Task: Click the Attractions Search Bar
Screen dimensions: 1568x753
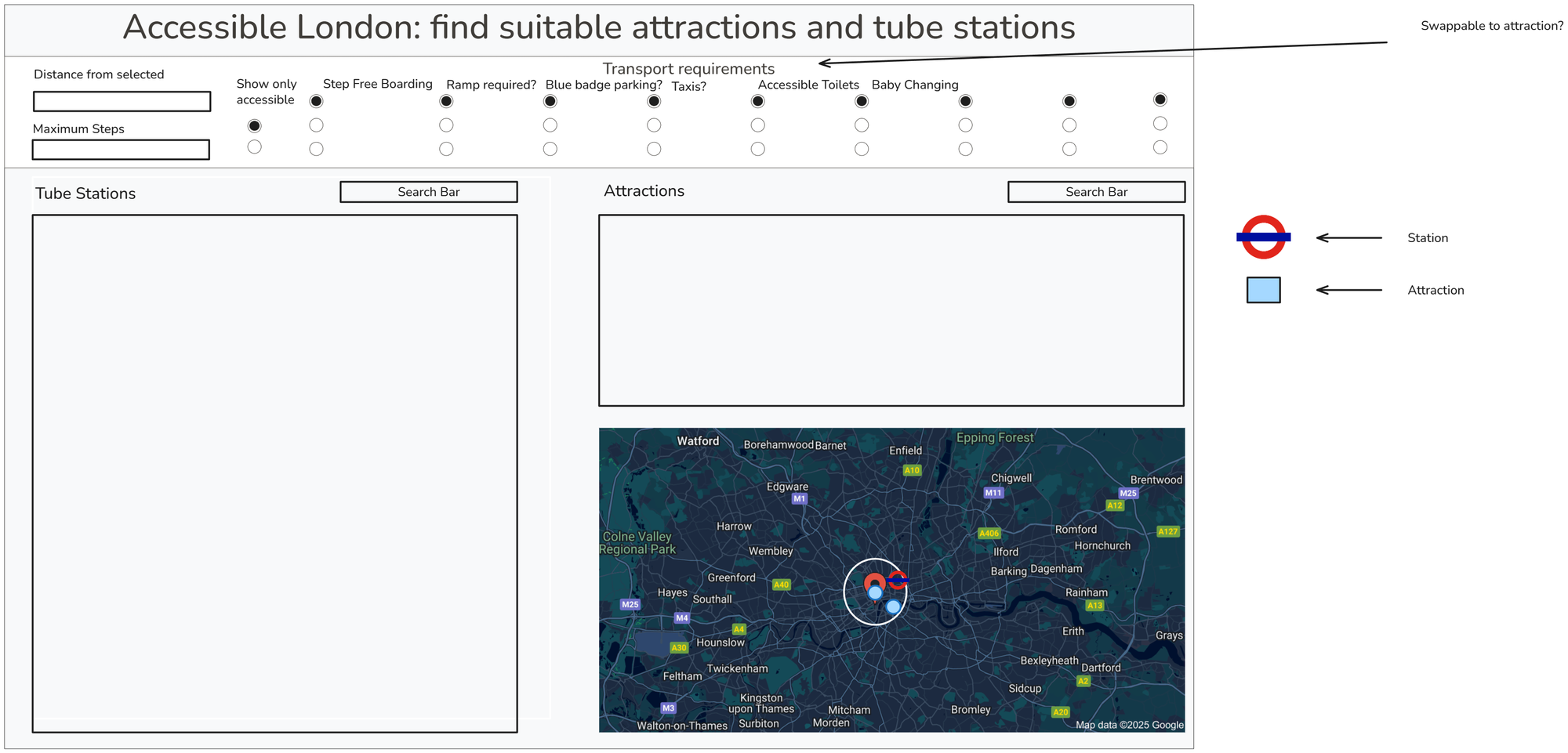Action: 1096,192
